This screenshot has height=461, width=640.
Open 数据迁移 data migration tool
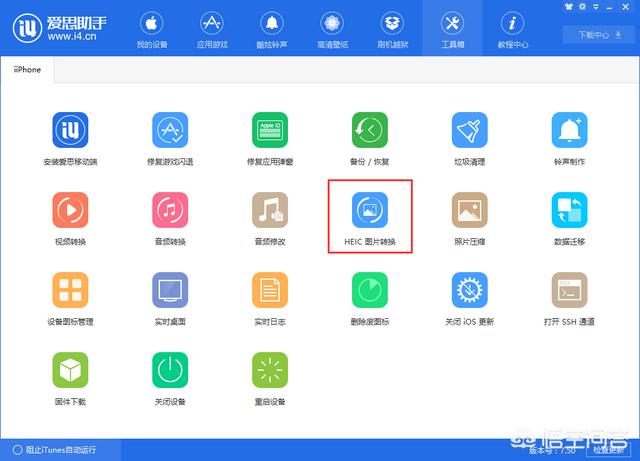click(570, 210)
